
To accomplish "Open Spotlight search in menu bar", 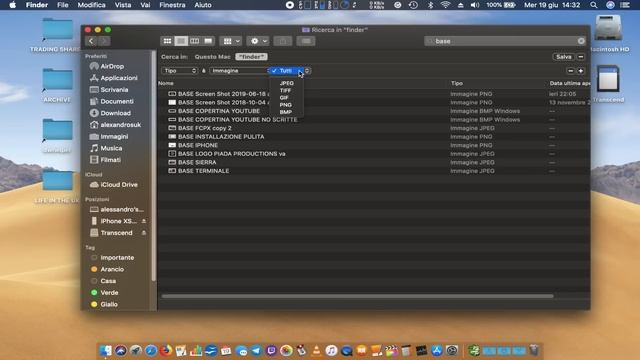I will [593, 5].
